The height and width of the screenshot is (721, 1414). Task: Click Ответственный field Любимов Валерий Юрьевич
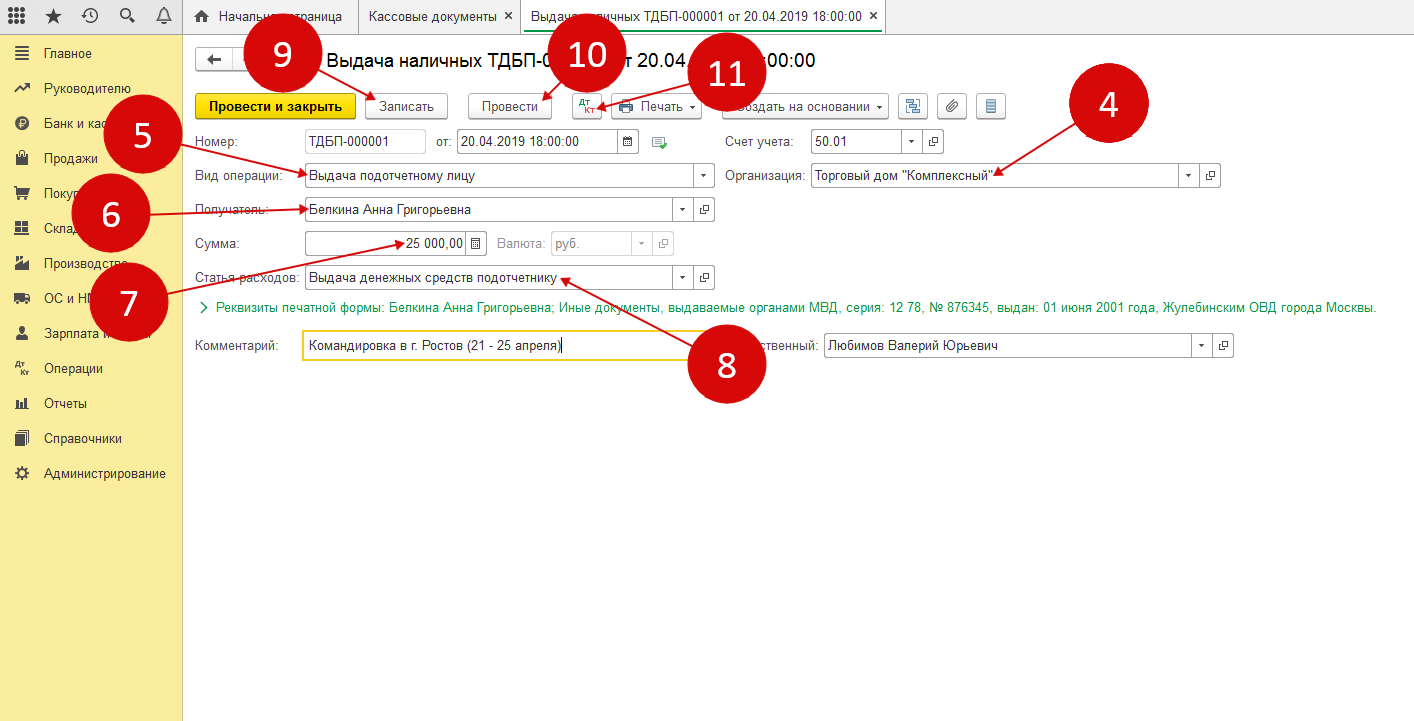click(x=1008, y=346)
